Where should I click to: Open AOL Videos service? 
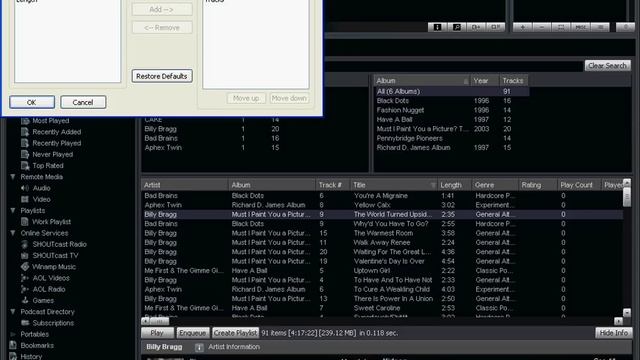click(51, 278)
